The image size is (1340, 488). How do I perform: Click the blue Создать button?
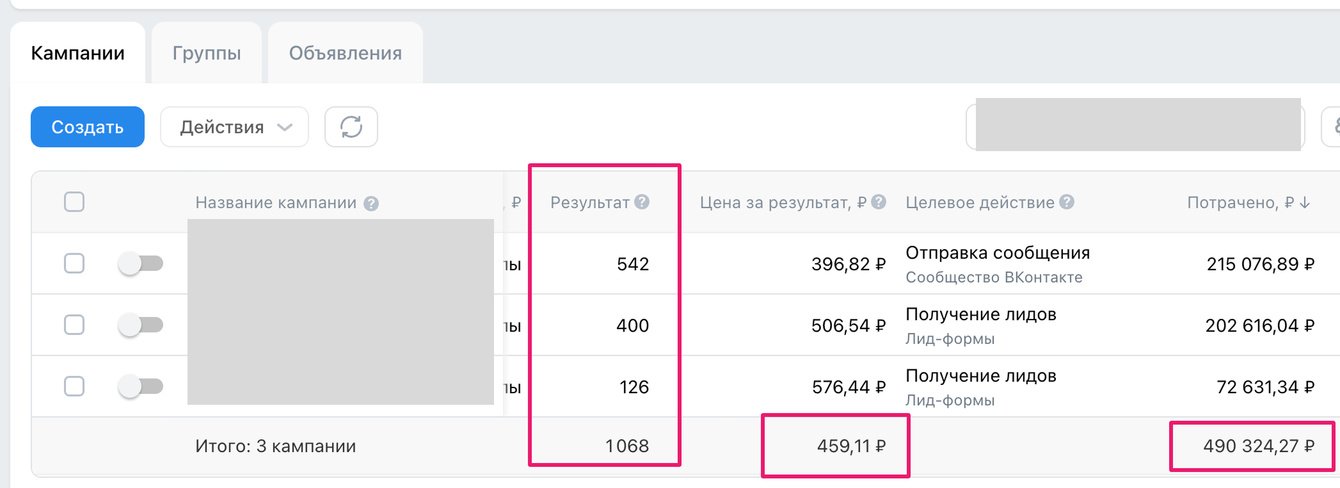point(88,127)
